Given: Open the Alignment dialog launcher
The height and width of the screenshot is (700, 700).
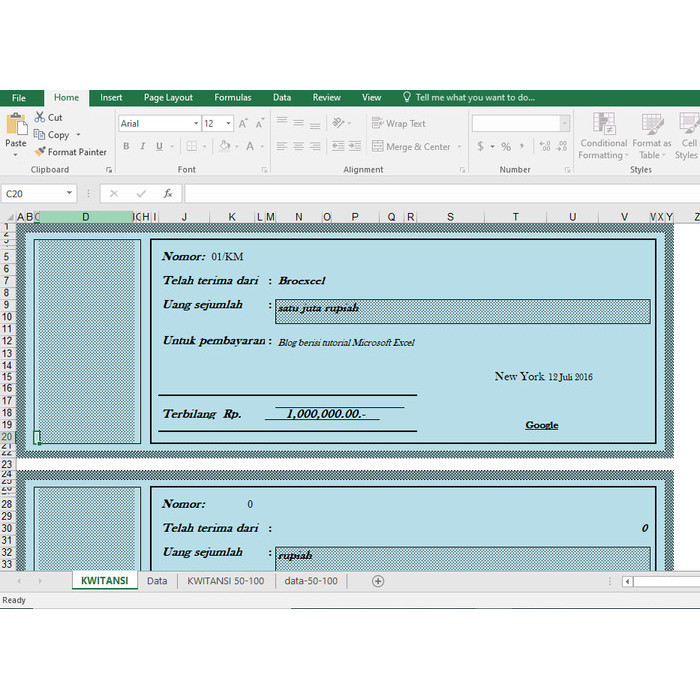Looking at the screenshot, I should pos(462,170).
